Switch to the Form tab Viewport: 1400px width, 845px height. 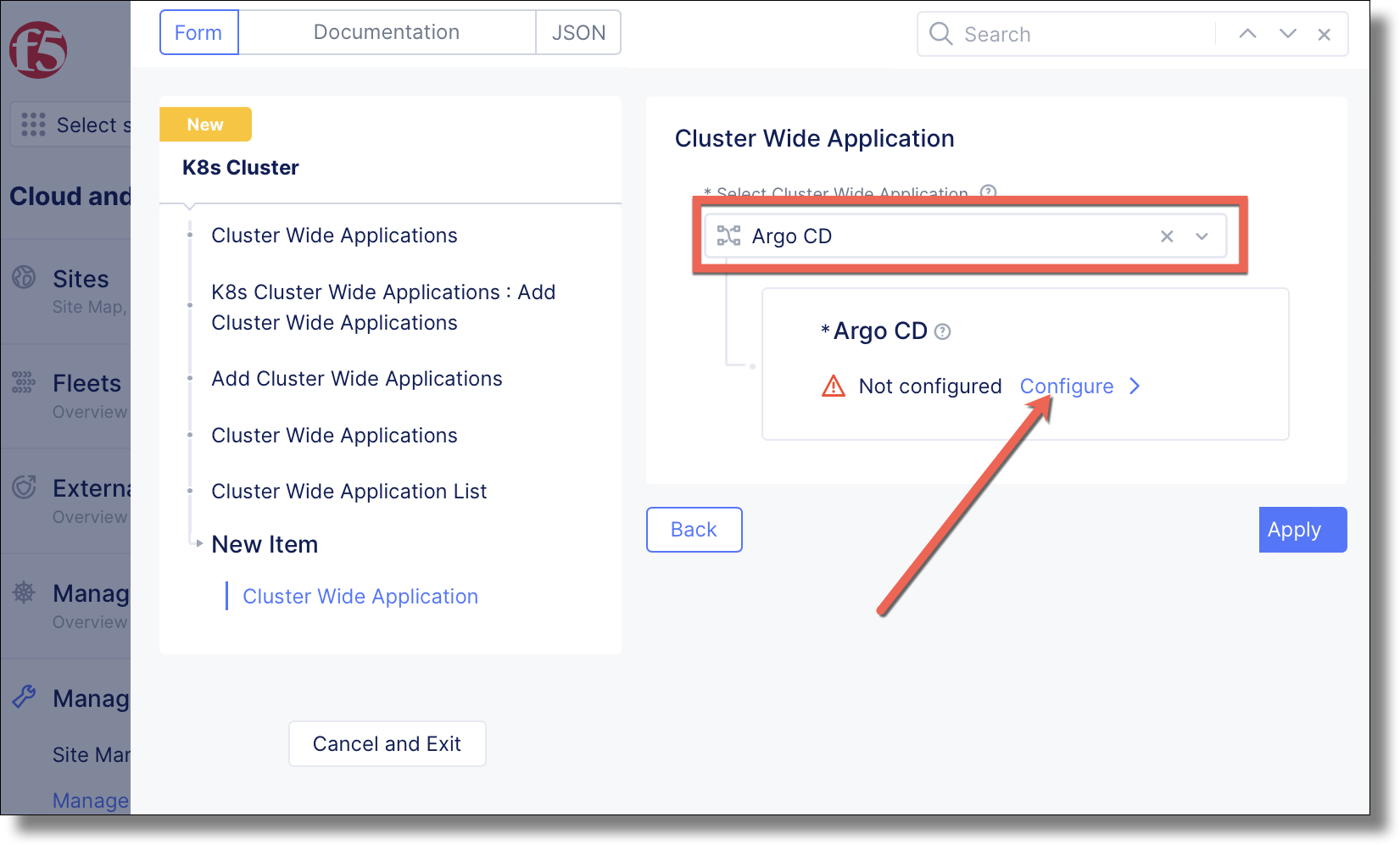pyautogui.click(x=199, y=32)
